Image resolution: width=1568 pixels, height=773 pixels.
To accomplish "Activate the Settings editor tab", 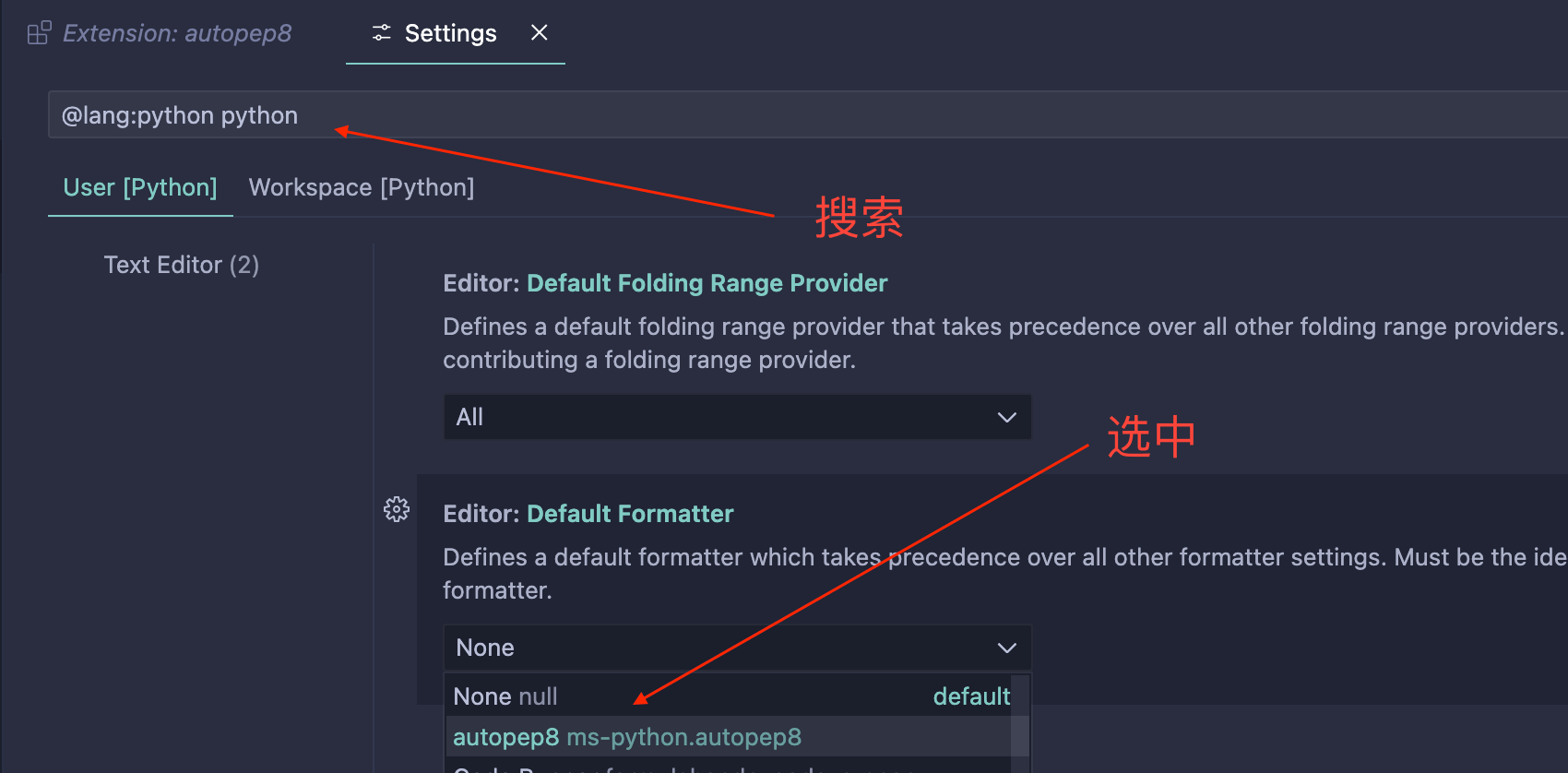I will point(450,34).
